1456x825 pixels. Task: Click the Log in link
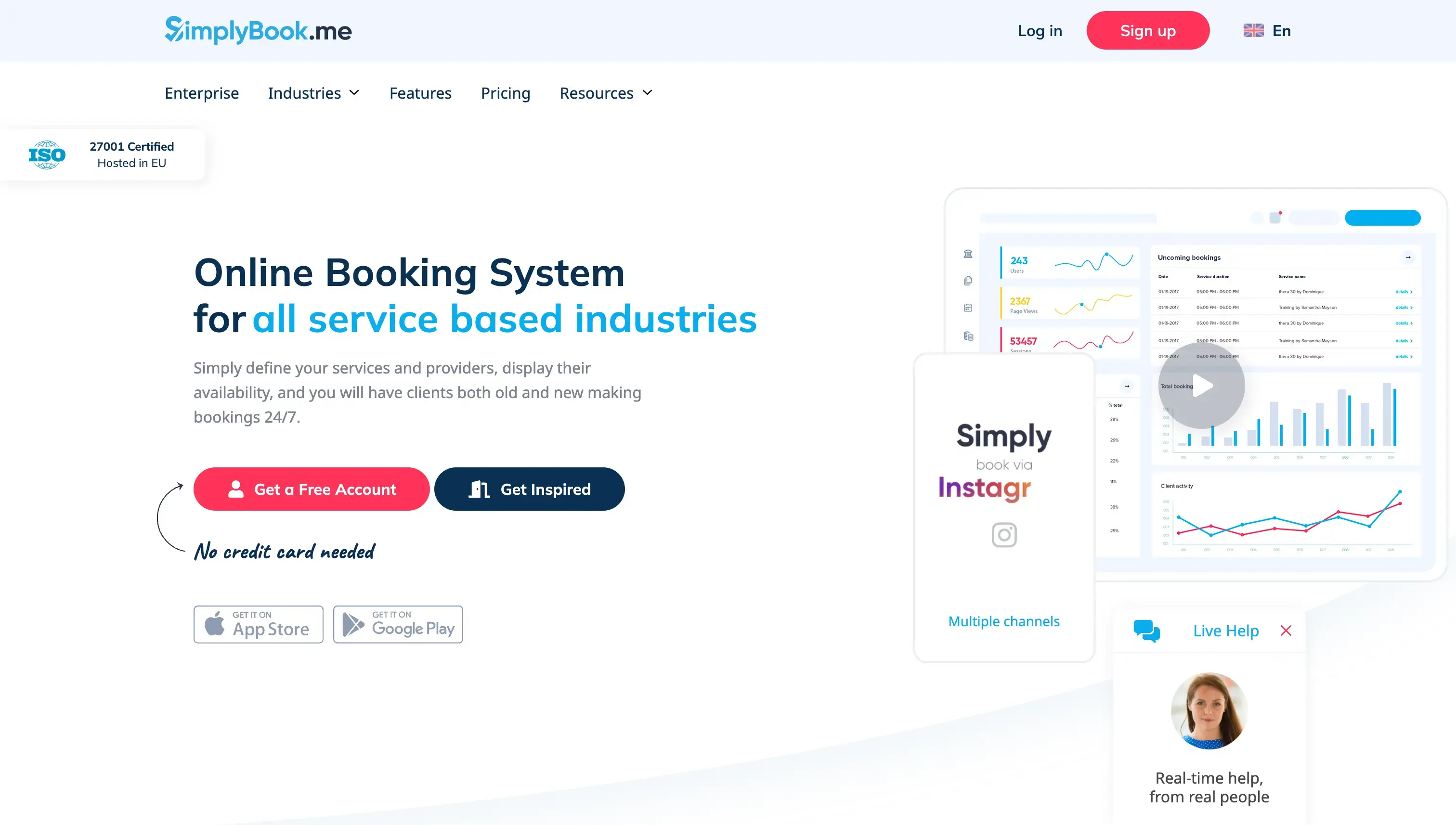click(x=1040, y=30)
